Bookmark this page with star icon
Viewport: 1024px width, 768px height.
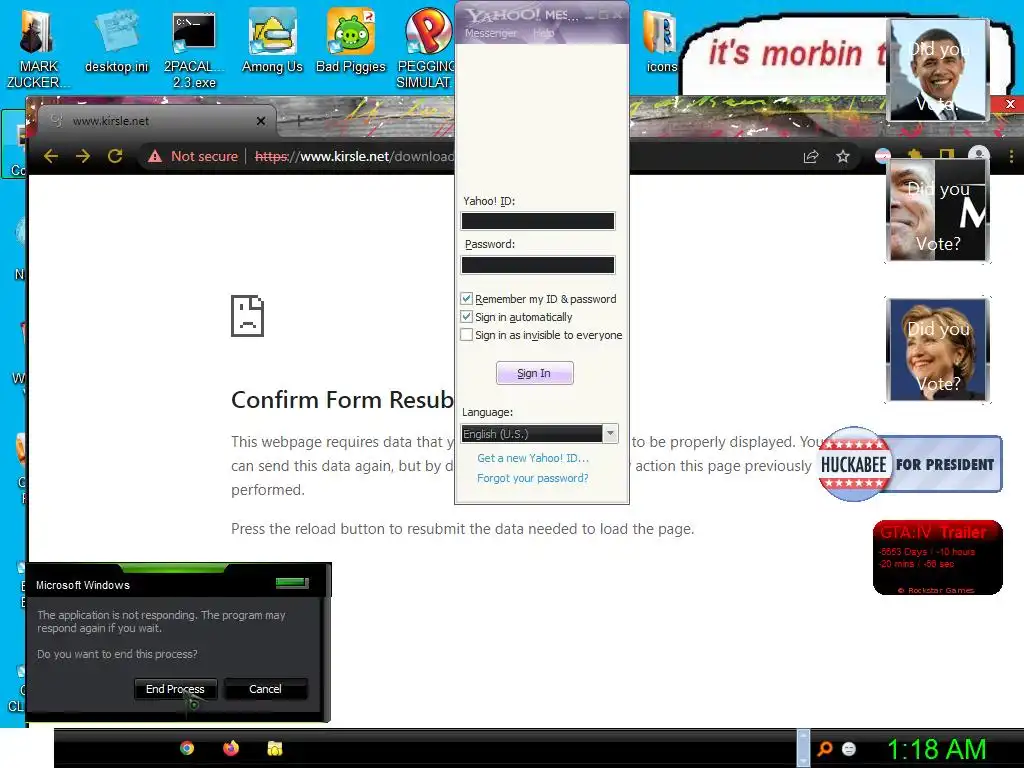pyautogui.click(x=842, y=156)
